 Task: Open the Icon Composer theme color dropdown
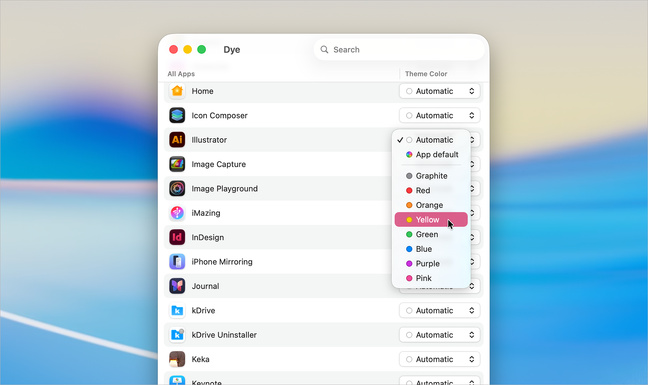[x=440, y=115]
